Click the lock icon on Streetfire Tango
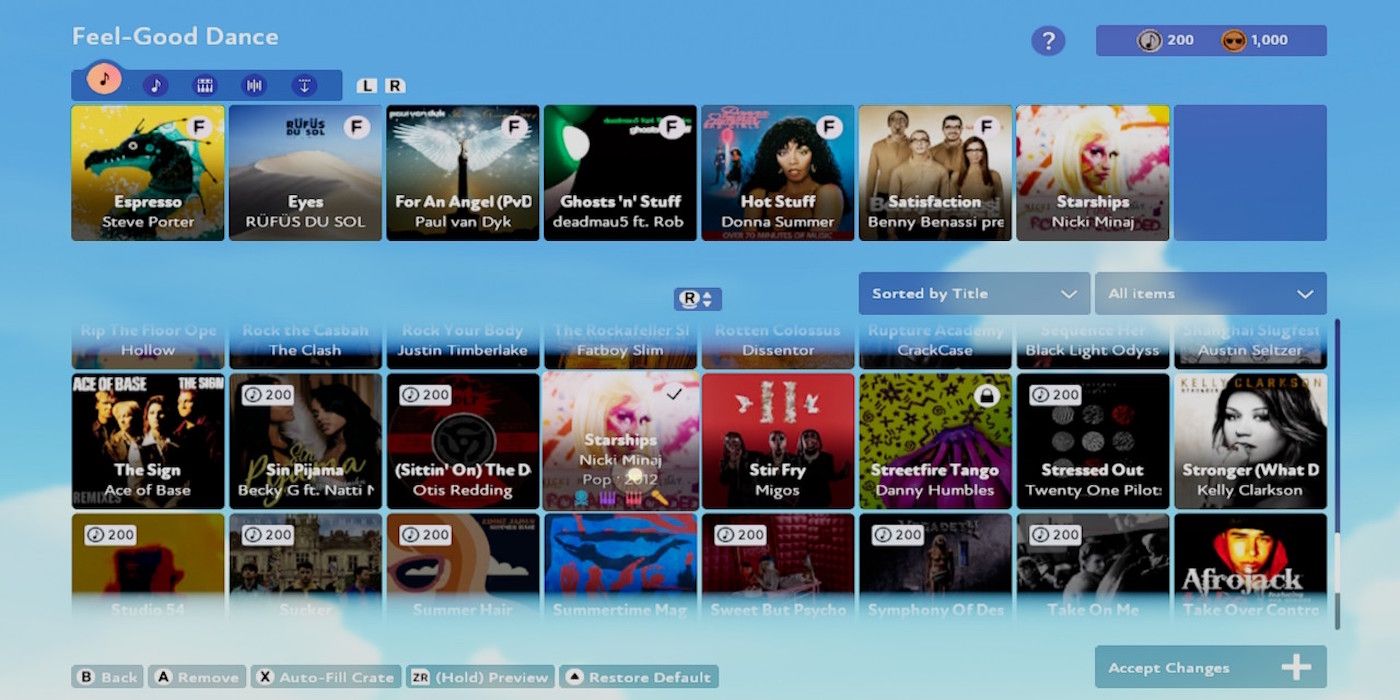This screenshot has height=700, width=1400. [x=987, y=396]
